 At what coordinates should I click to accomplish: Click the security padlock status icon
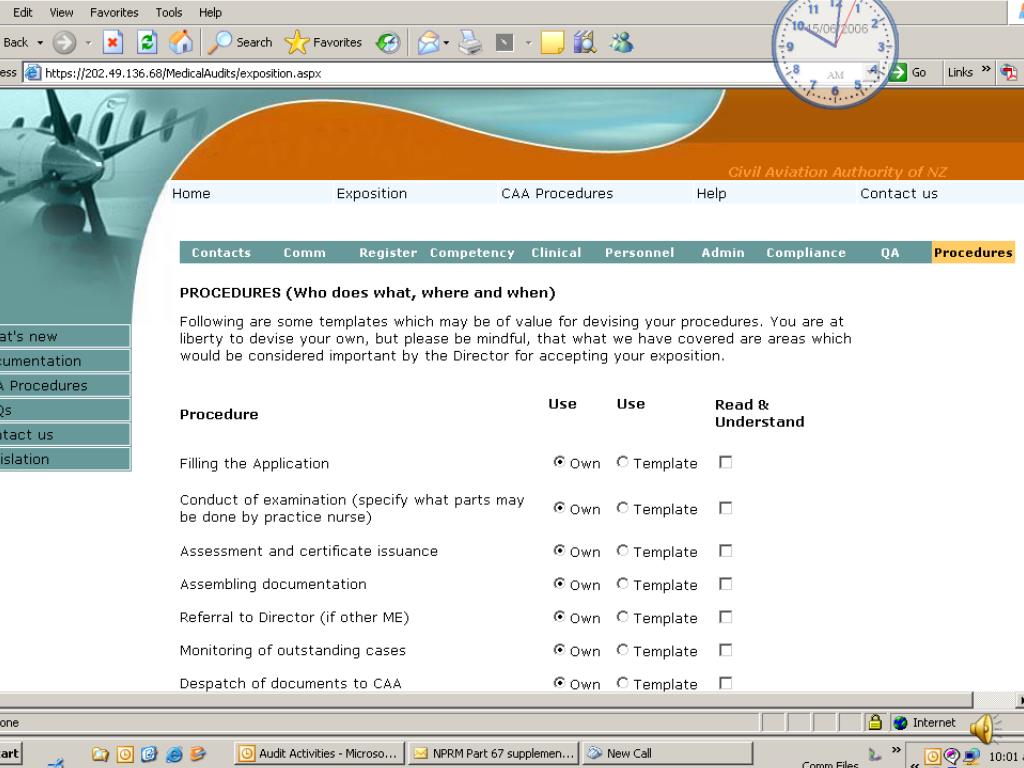coord(875,722)
